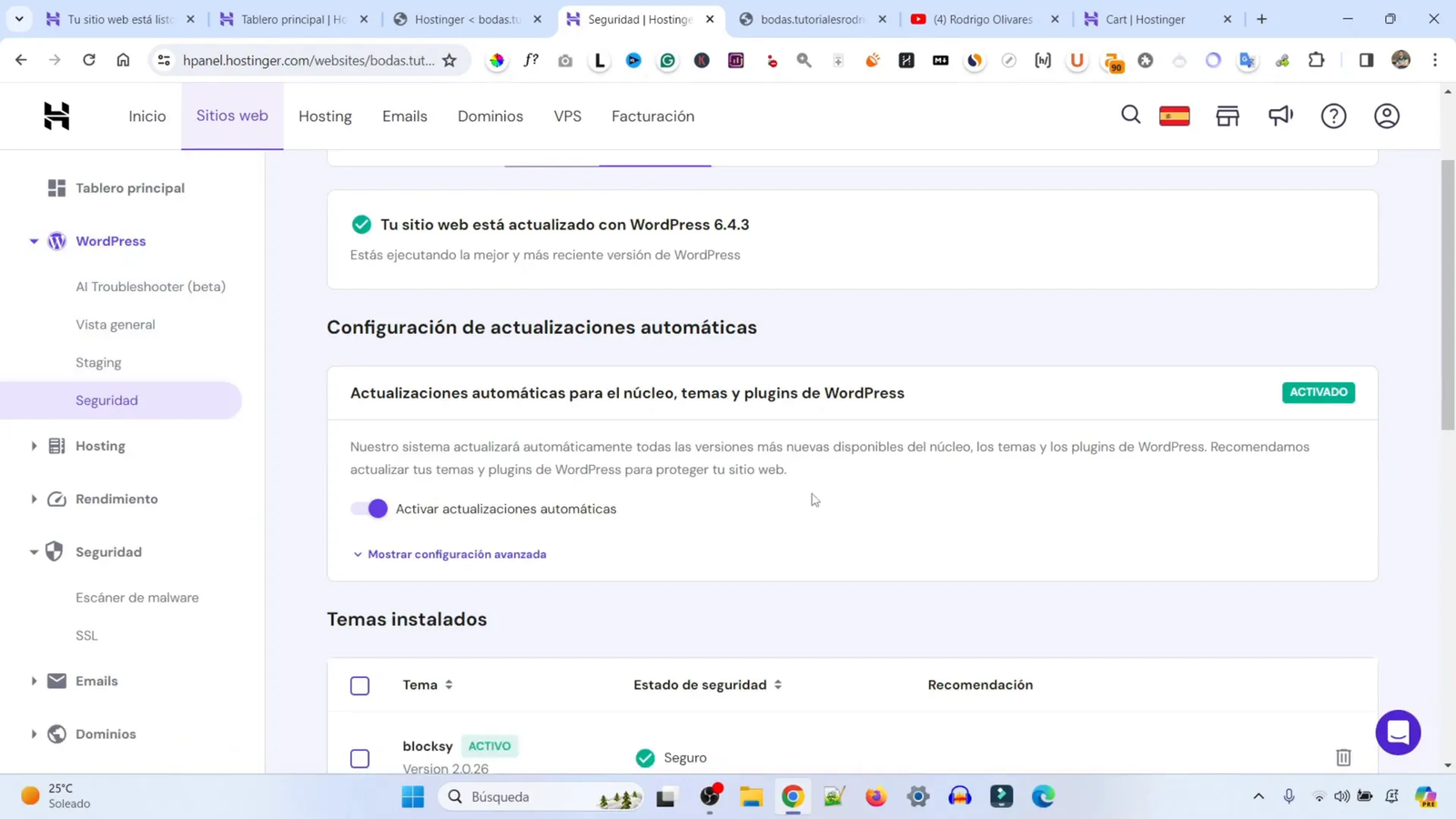Click the Emails envelope icon in sidebar

[x=56, y=681]
